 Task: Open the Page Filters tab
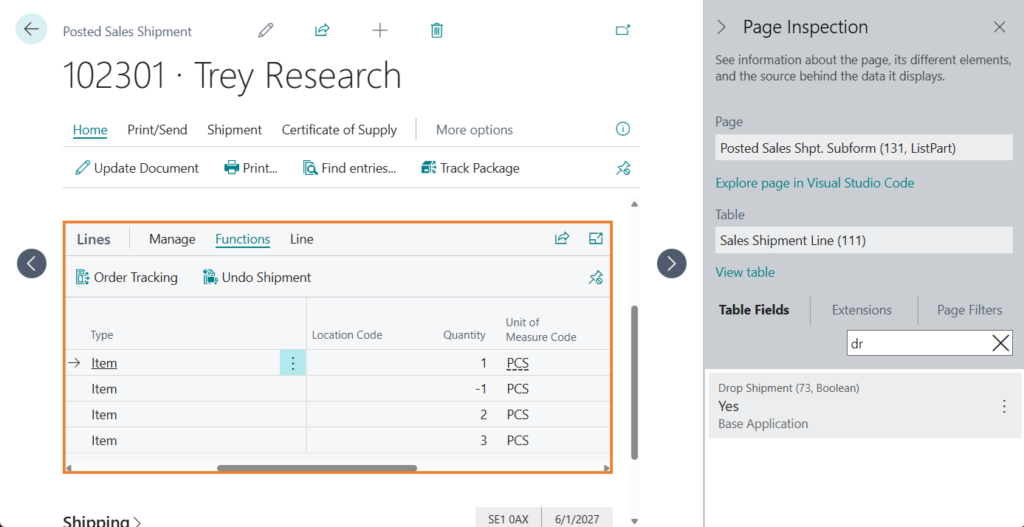[969, 310]
